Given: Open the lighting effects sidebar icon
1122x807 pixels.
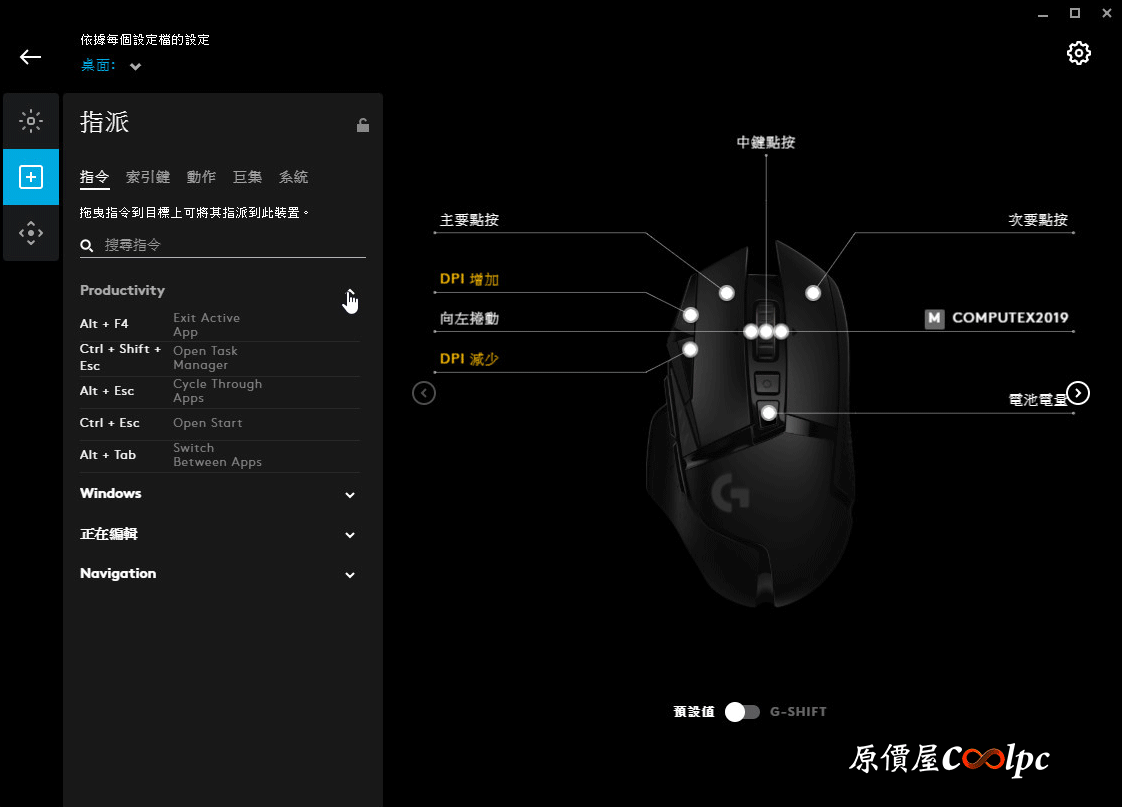Looking at the screenshot, I should tap(31, 121).
